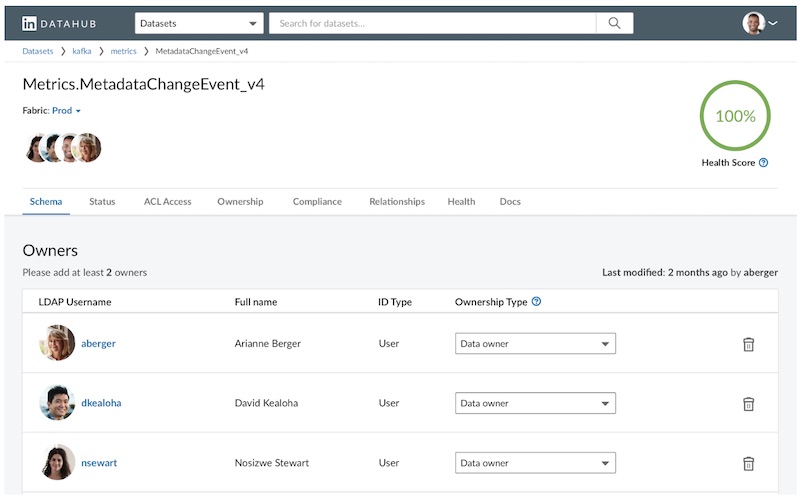800x499 pixels.
Task: Delete owner aberger with trash icon
Action: tap(748, 344)
